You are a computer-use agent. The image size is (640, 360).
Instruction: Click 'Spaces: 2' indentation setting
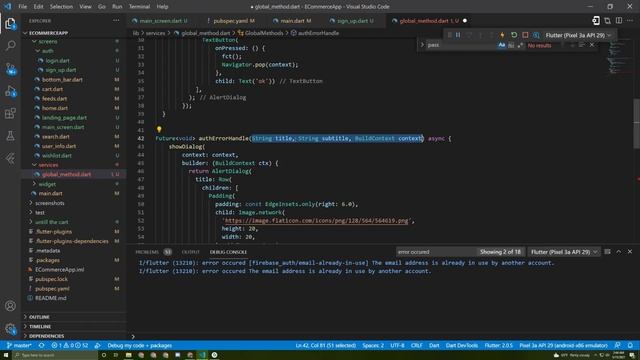click(373, 345)
